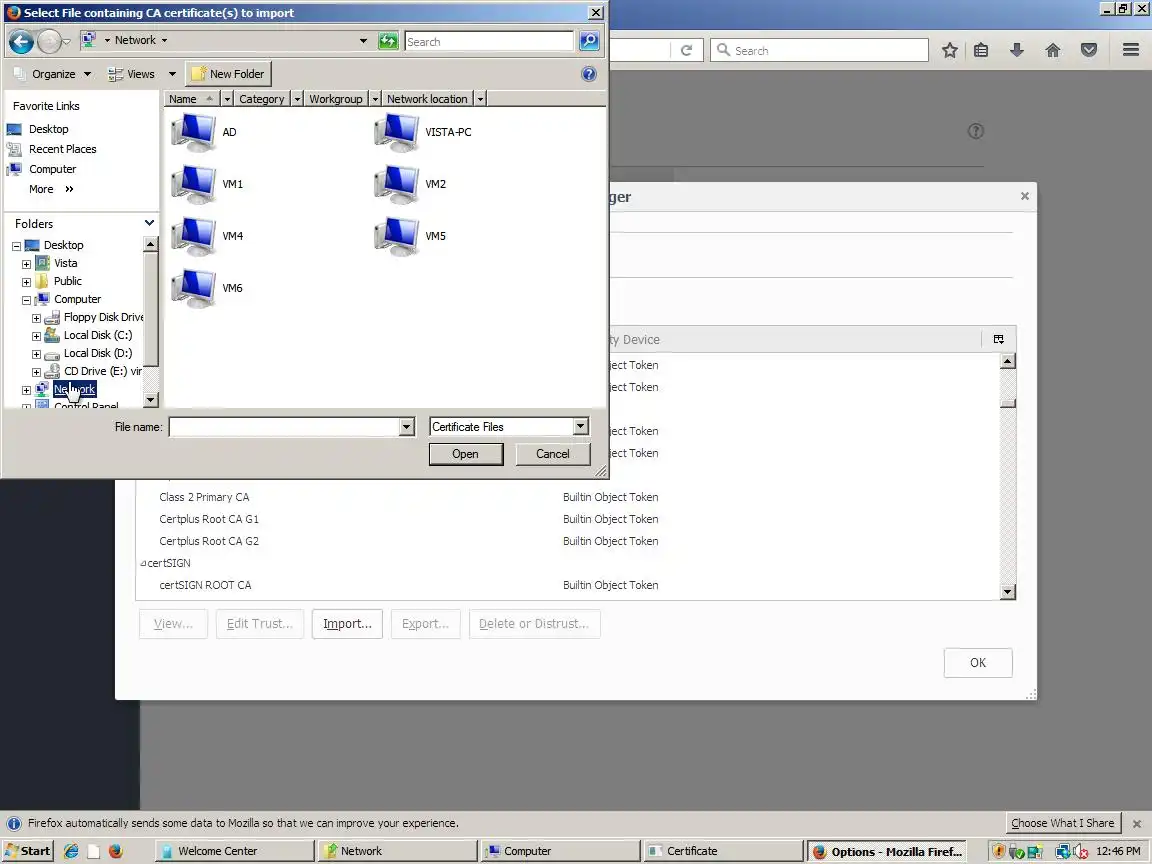Image resolution: width=1152 pixels, height=864 pixels.
Task: Click the search magnifier button in file dialog
Action: 589,41
